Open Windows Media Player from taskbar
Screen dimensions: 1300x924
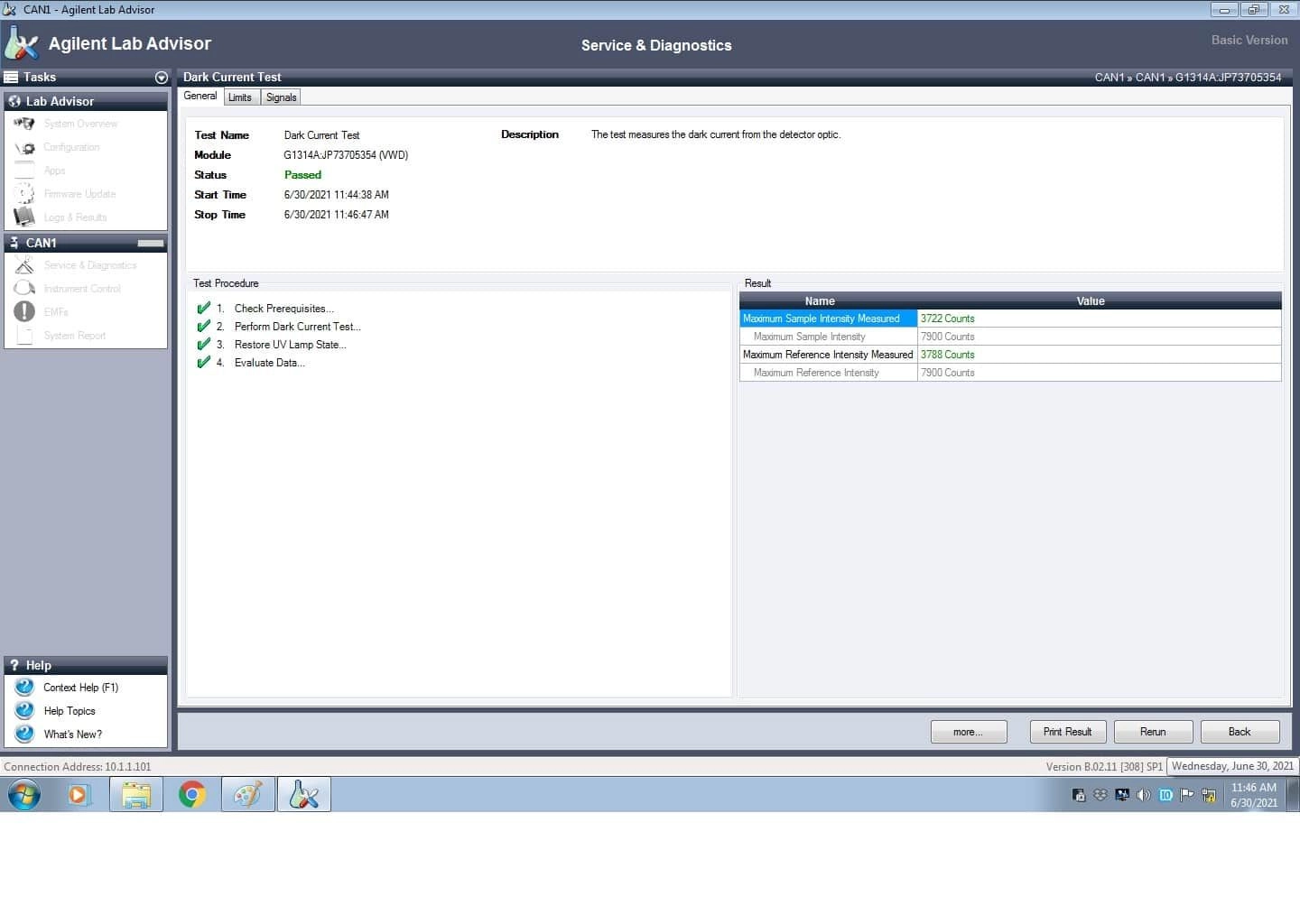click(x=79, y=795)
